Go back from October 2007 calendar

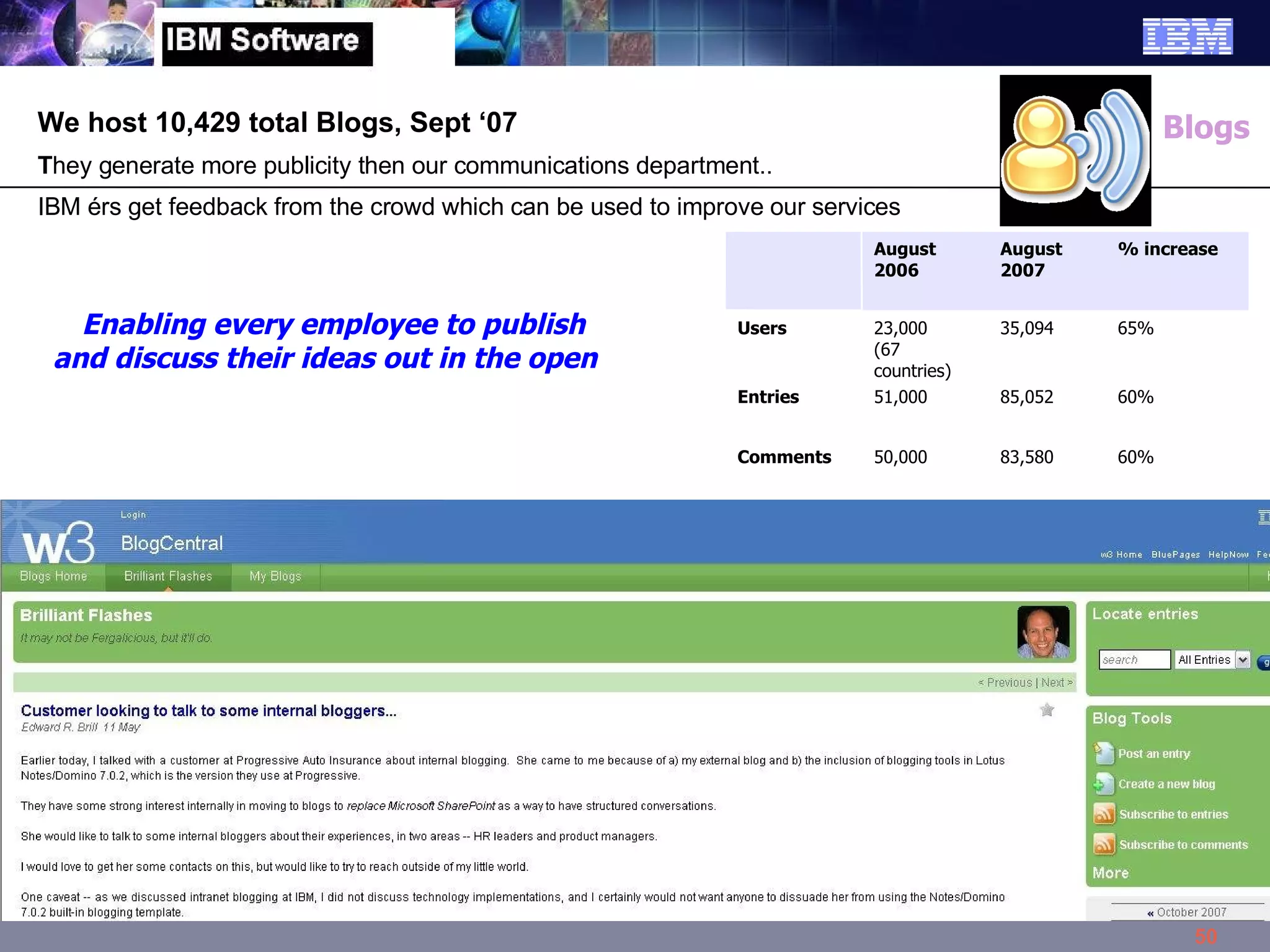[1150, 913]
